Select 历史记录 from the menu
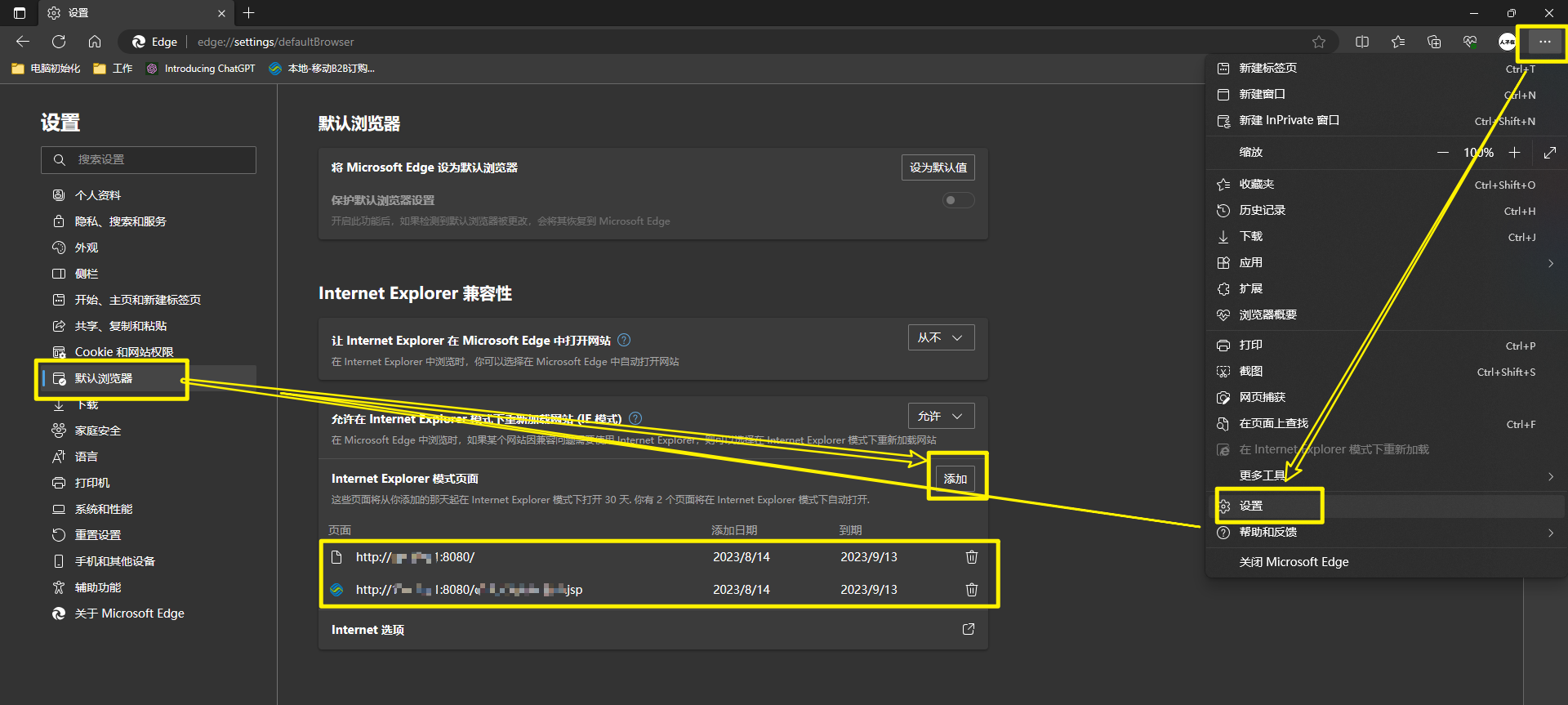This screenshot has width=1568, height=705. click(1263, 211)
